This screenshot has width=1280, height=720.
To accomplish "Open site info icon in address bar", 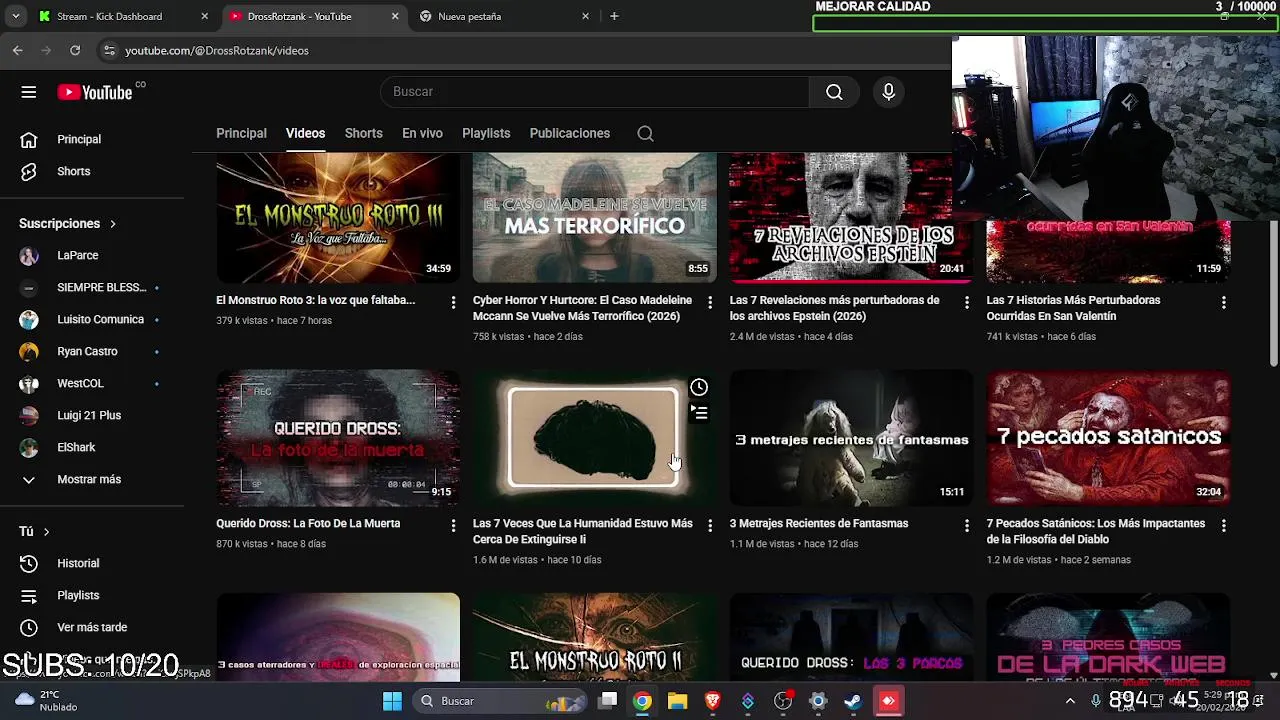I will (x=109, y=50).
